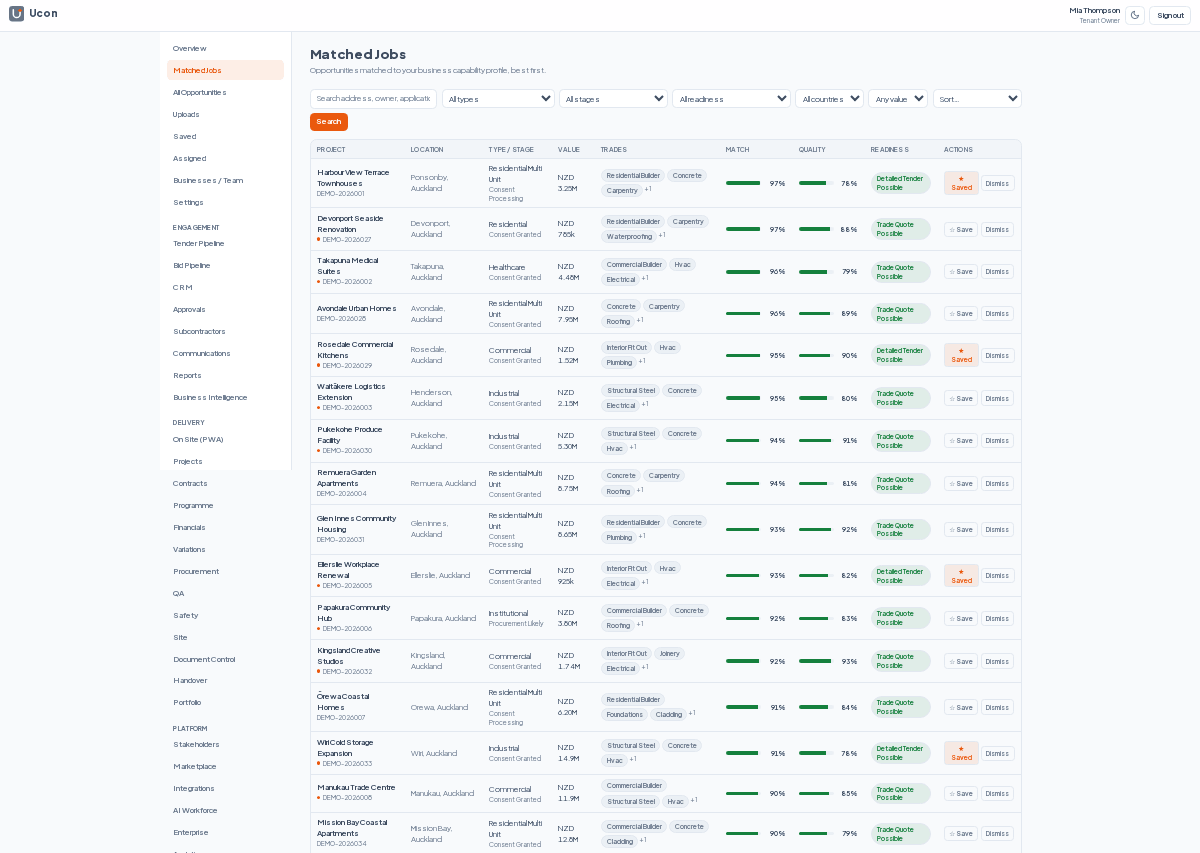Open the All stages dropdown

pos(613,99)
